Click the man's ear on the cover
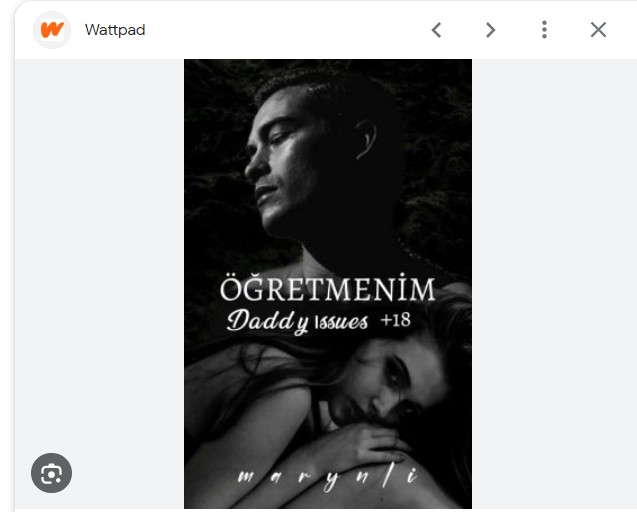This screenshot has width=637, height=512. [366, 139]
